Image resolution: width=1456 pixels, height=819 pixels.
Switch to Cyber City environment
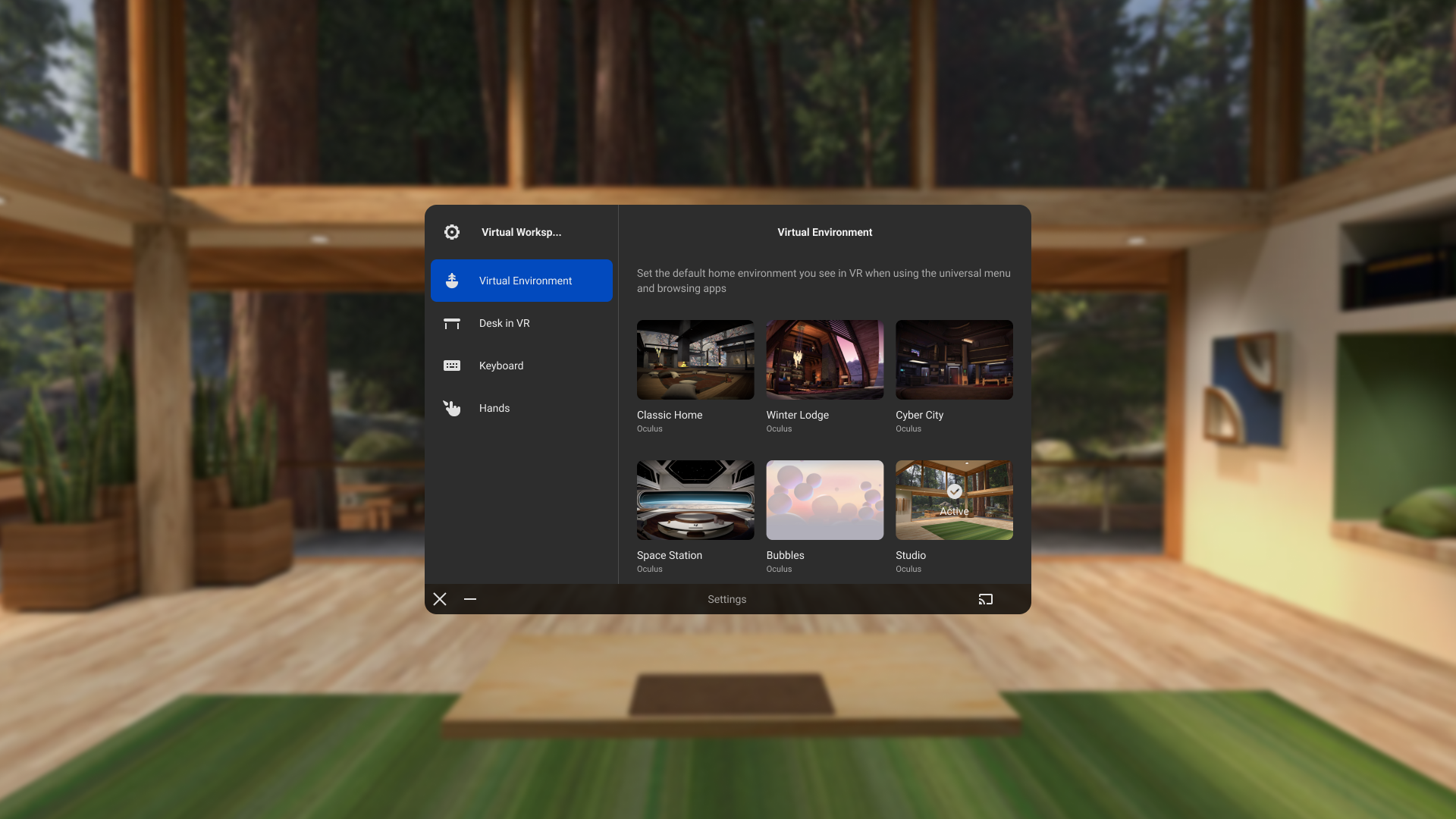(x=954, y=359)
